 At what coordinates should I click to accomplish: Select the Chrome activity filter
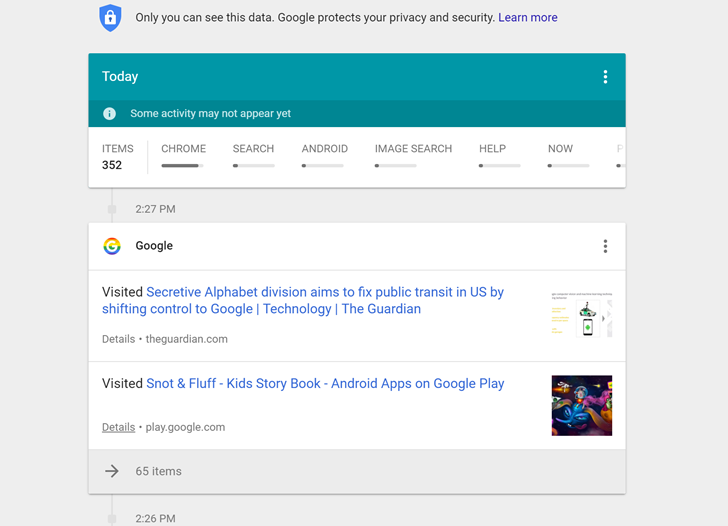(x=183, y=155)
